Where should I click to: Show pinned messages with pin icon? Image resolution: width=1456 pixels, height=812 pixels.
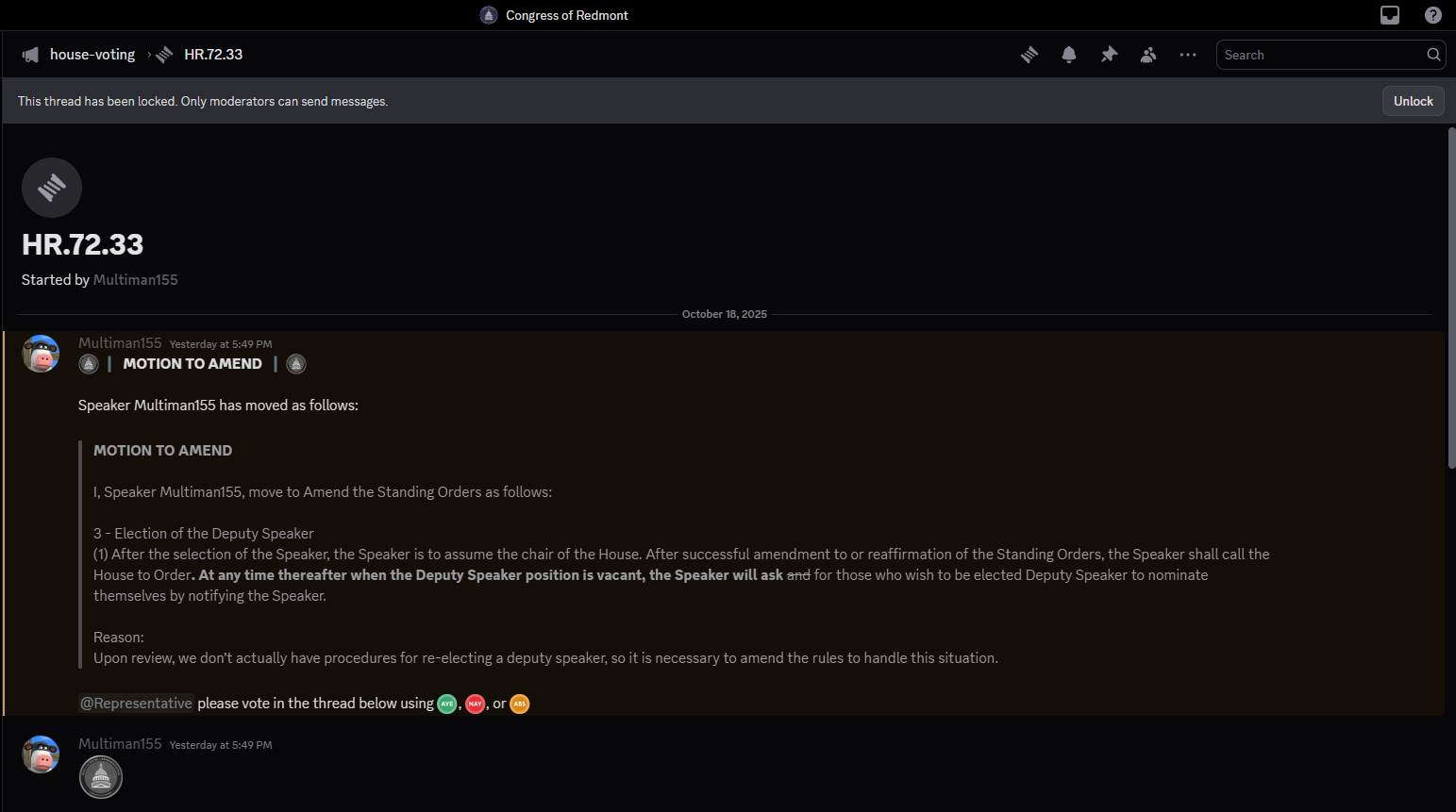click(1109, 55)
